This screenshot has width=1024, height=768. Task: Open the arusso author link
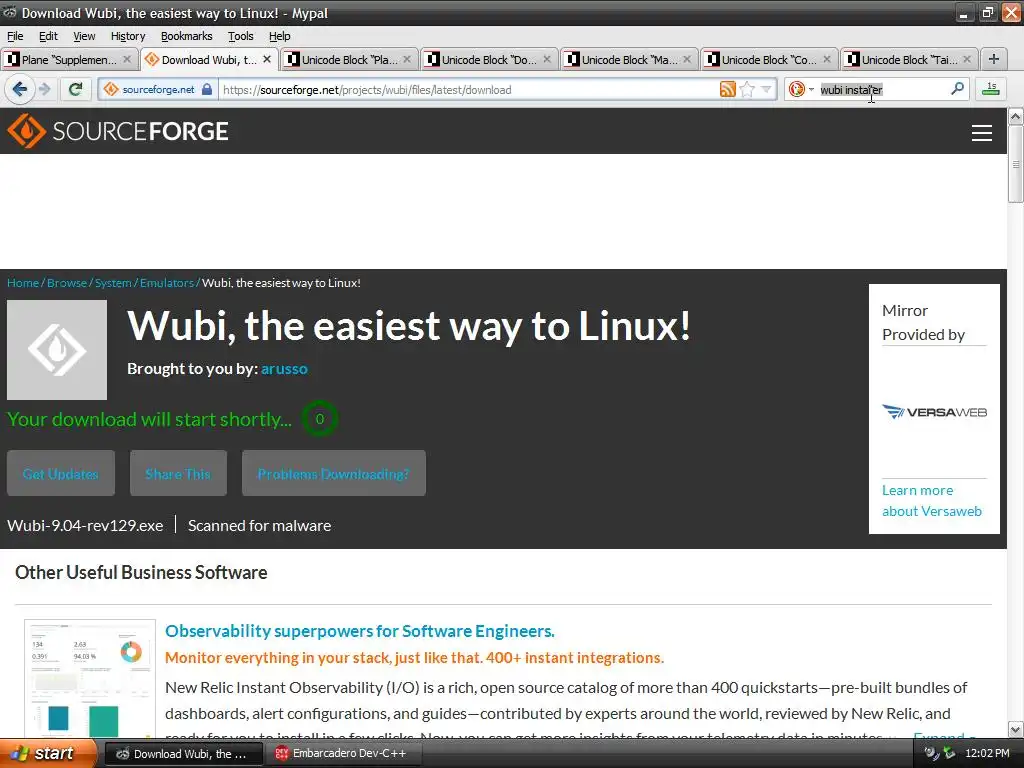284,369
